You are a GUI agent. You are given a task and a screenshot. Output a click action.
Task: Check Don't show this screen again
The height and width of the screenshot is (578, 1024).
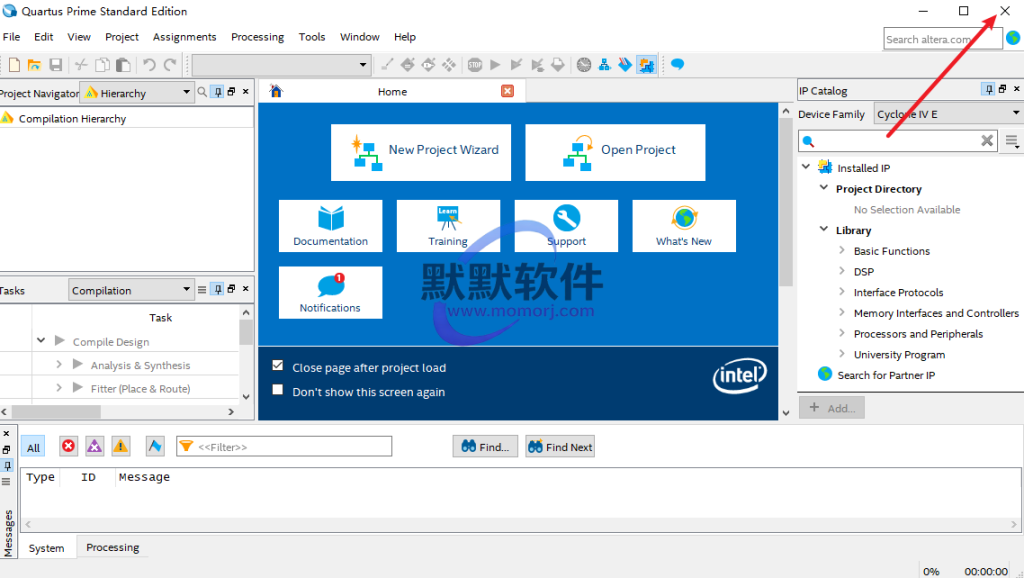pyautogui.click(x=278, y=390)
